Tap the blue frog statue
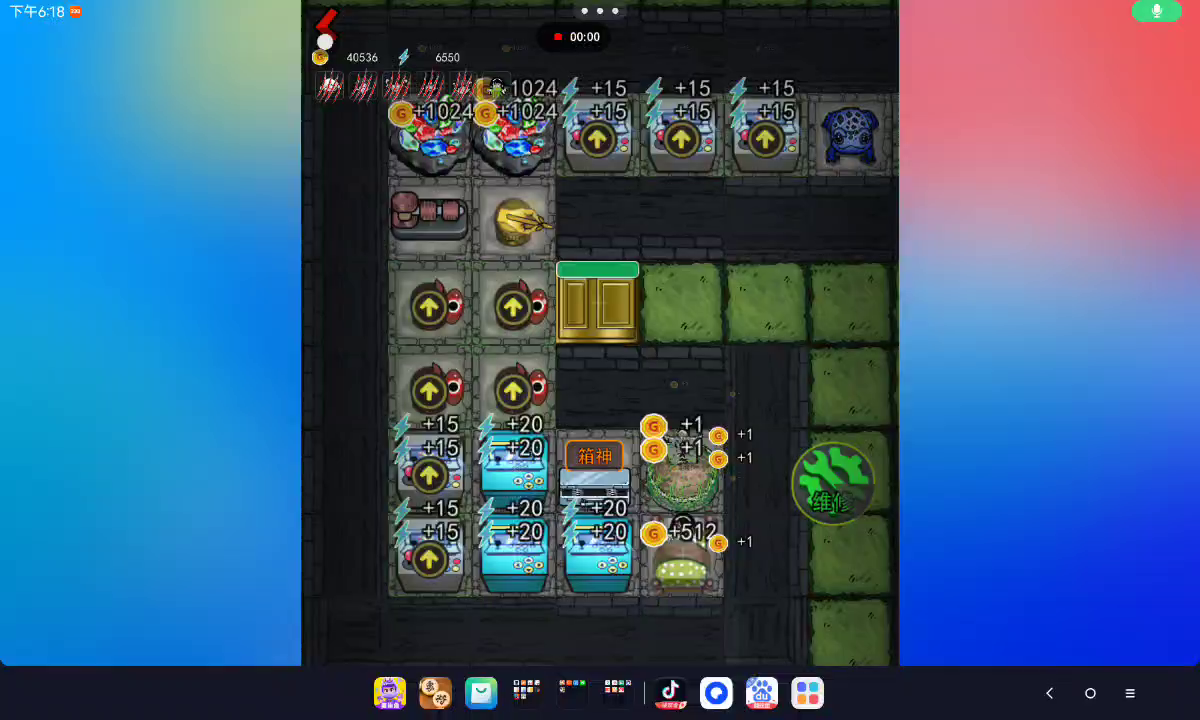 (850, 135)
